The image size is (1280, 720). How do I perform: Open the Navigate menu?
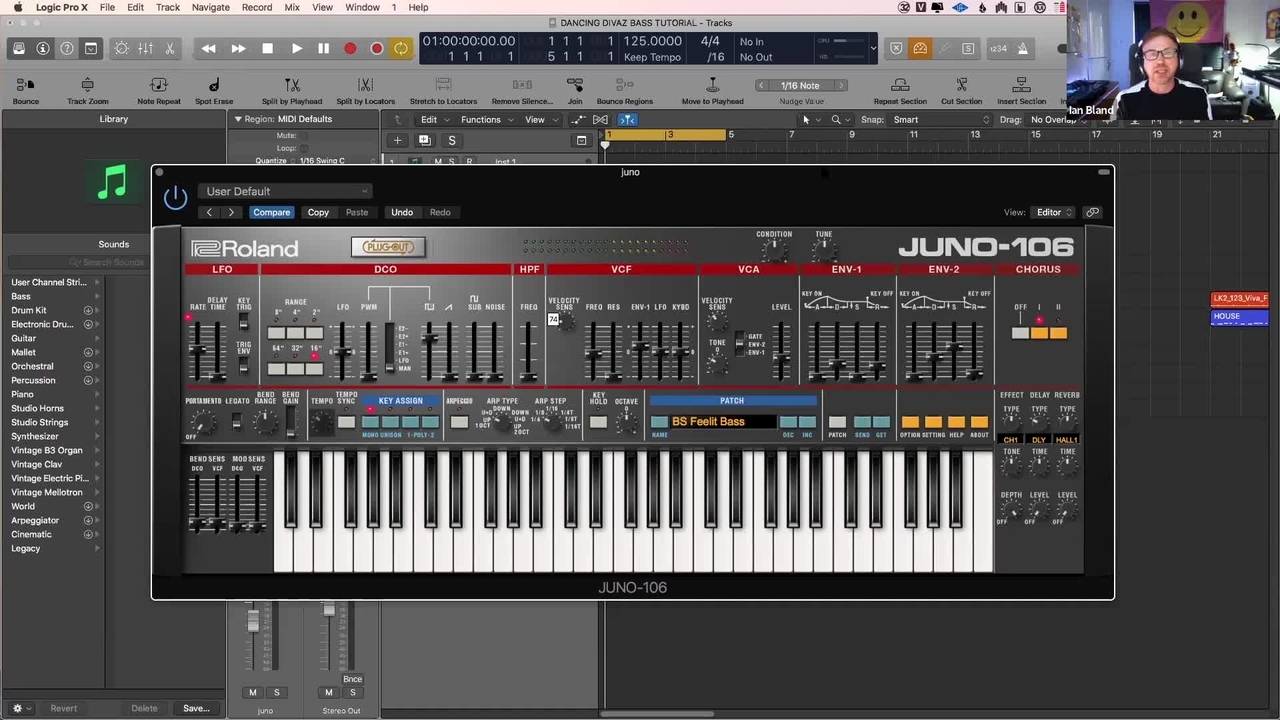[210, 7]
